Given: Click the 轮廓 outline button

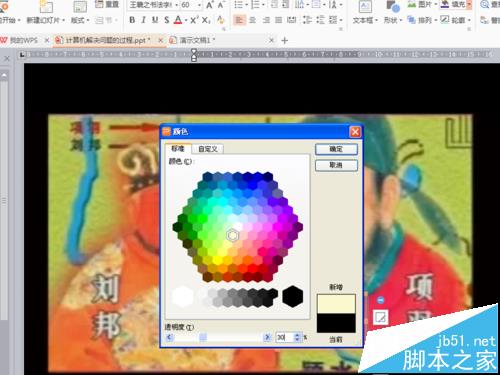Looking at the screenshot, I should tap(453, 20).
